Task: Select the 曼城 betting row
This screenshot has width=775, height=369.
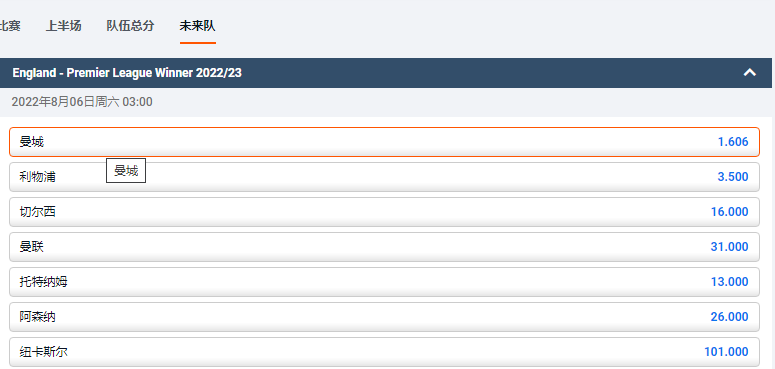Action: [x=384, y=142]
